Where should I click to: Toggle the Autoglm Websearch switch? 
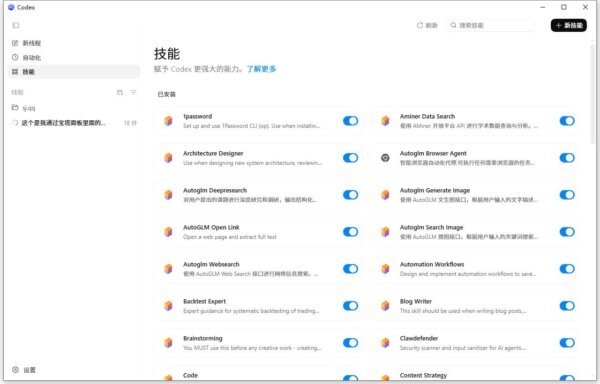351,269
